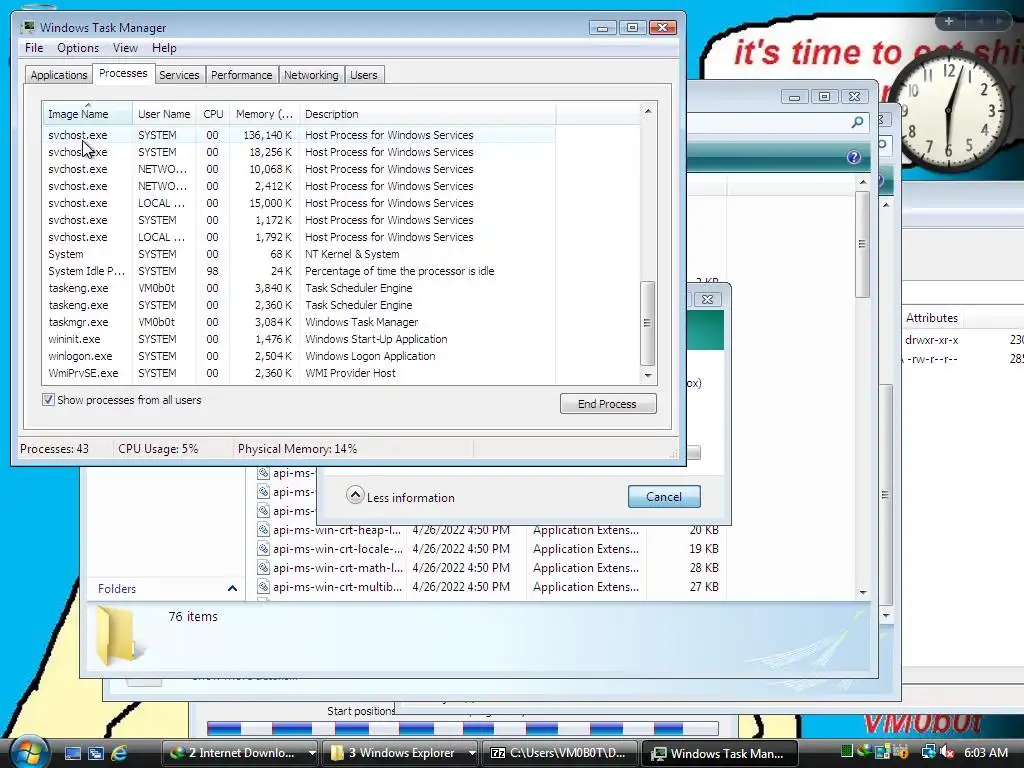Image resolution: width=1024 pixels, height=768 pixels.
Task: Click file icon of api-ms-win-crt-locale row
Action: pyautogui.click(x=263, y=549)
